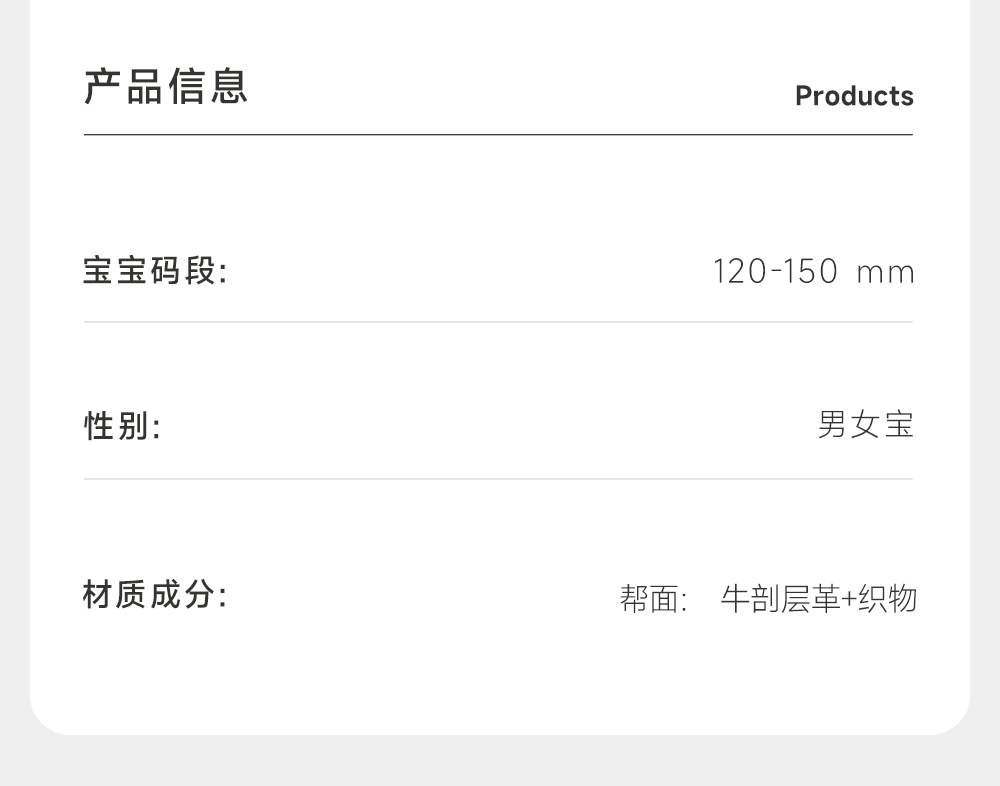Click the 牛剖层革 material text
The height and width of the screenshot is (786, 1000).
point(780,599)
